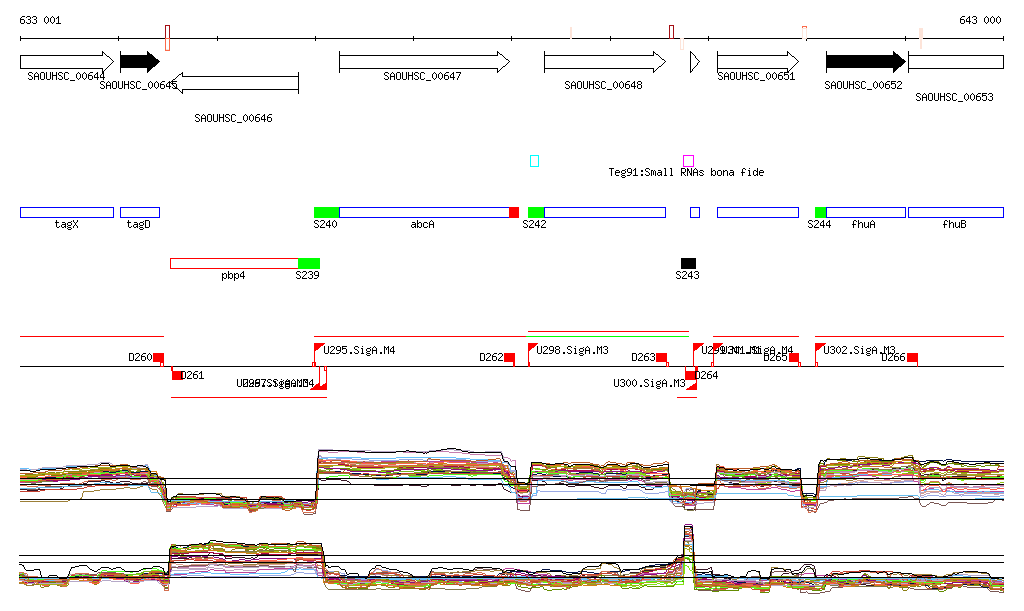
Task: Click the red pbp4 segment box
Action: (x=234, y=263)
